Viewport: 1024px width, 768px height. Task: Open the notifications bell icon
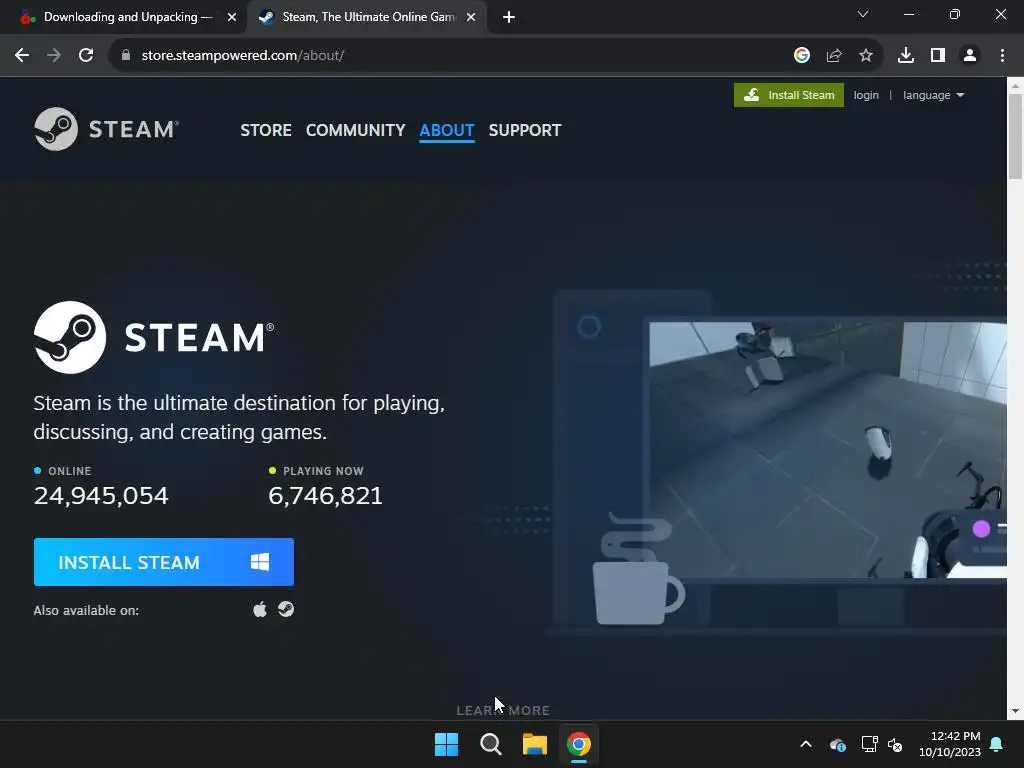tap(997, 744)
